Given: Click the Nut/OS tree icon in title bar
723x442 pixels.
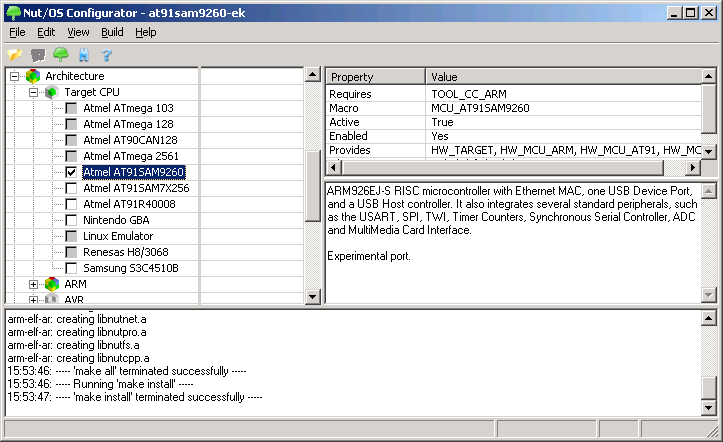Looking at the screenshot, I should (13, 12).
